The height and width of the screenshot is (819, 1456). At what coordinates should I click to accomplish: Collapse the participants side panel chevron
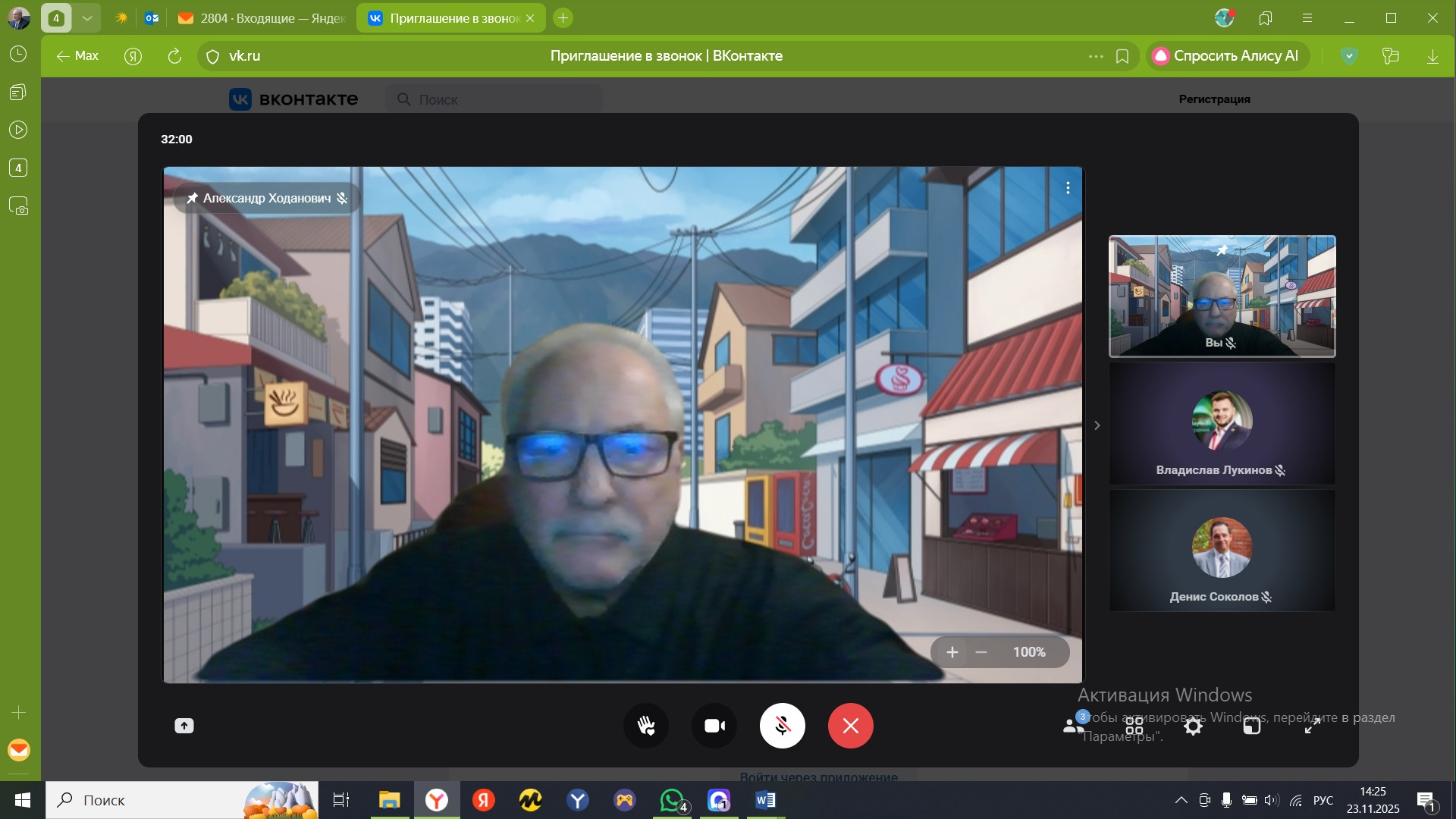pos(1097,425)
